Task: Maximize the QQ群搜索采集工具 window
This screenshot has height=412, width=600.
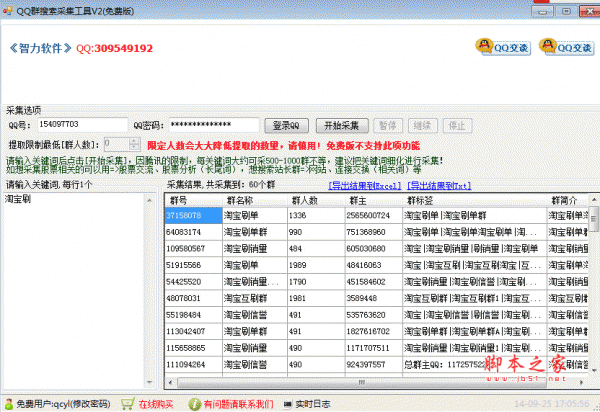Action: tap(567, 11)
